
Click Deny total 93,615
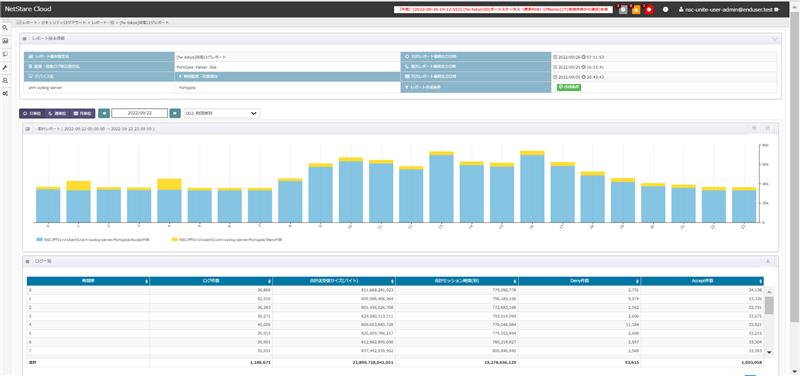[x=633, y=362]
